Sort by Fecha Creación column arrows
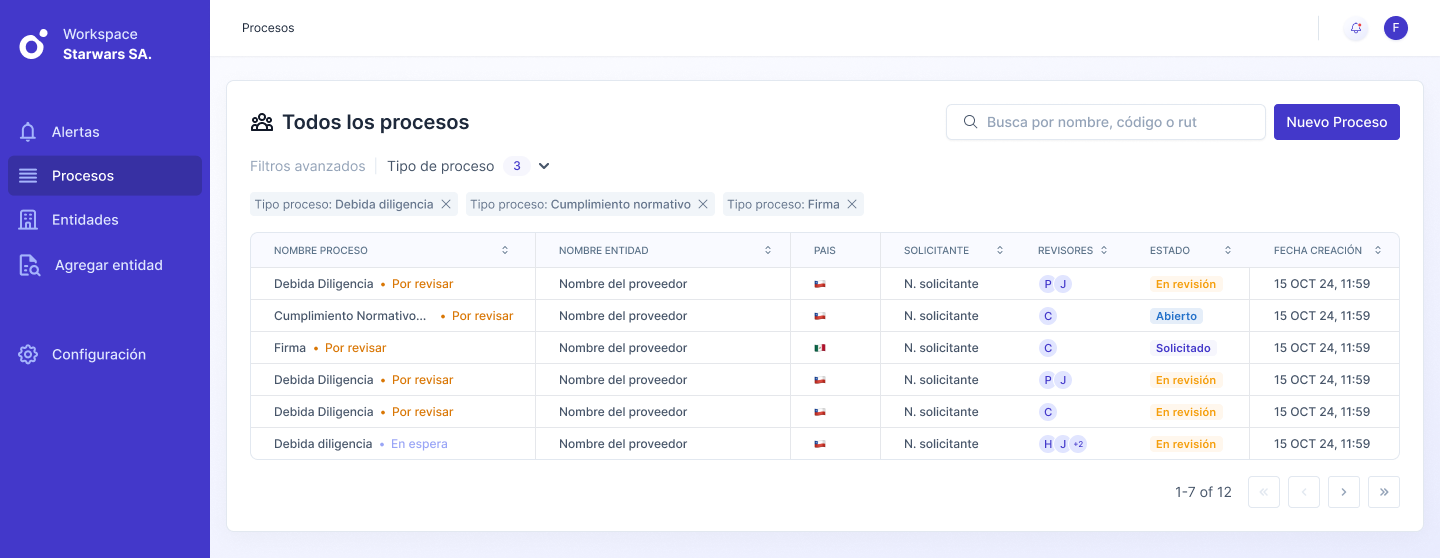 pos(1378,250)
